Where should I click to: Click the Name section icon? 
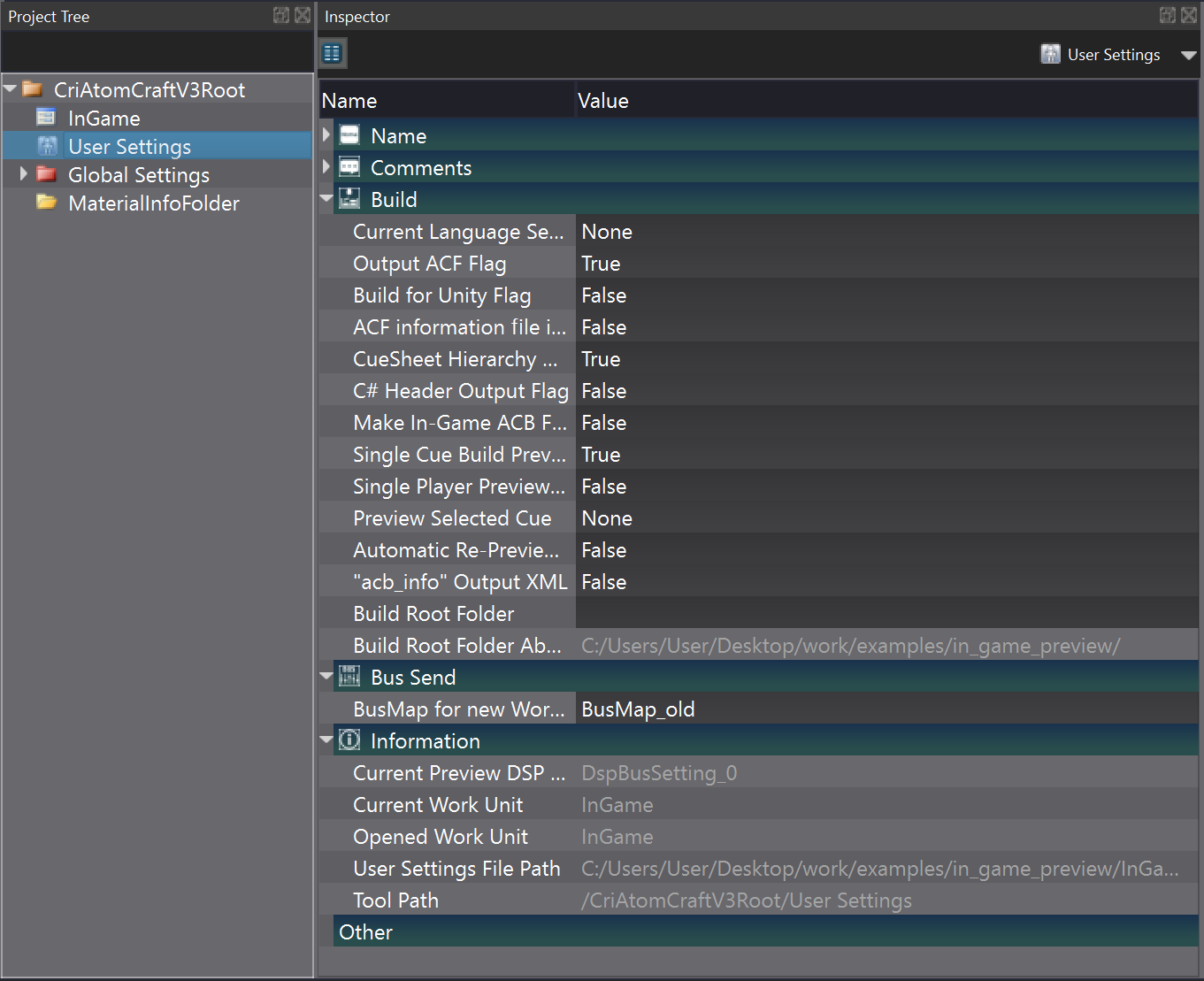tap(349, 135)
